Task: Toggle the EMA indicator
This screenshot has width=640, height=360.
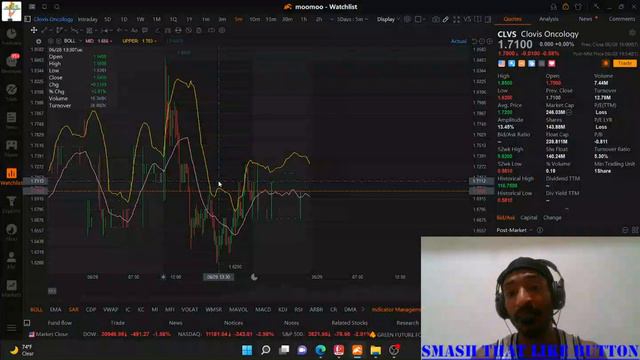Action: click(x=56, y=310)
